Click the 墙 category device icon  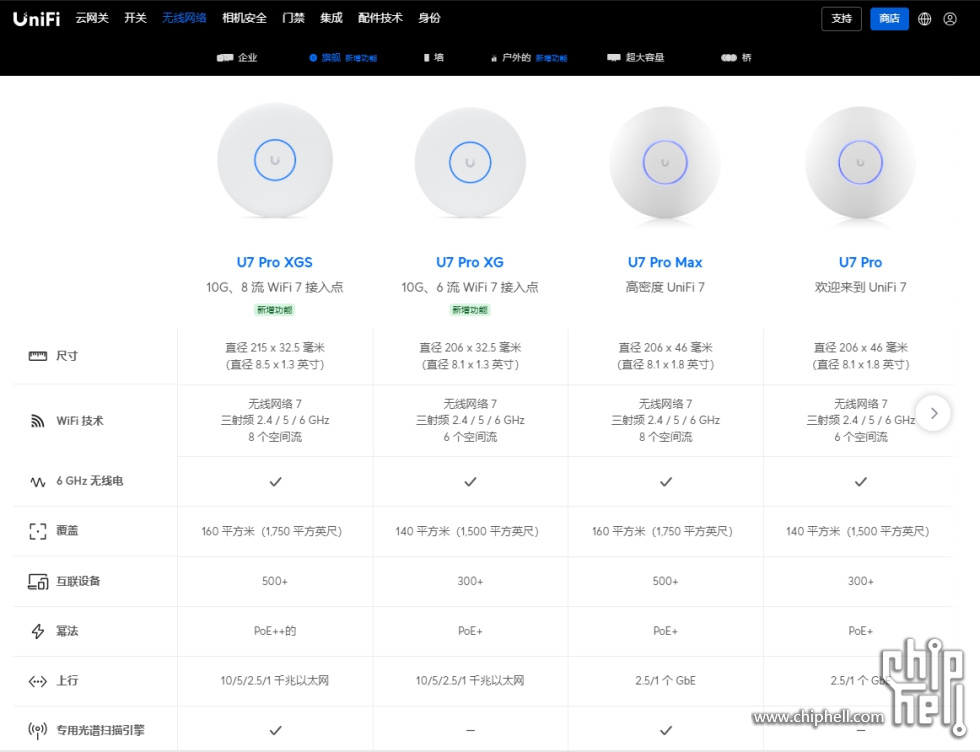pyautogui.click(x=426, y=58)
